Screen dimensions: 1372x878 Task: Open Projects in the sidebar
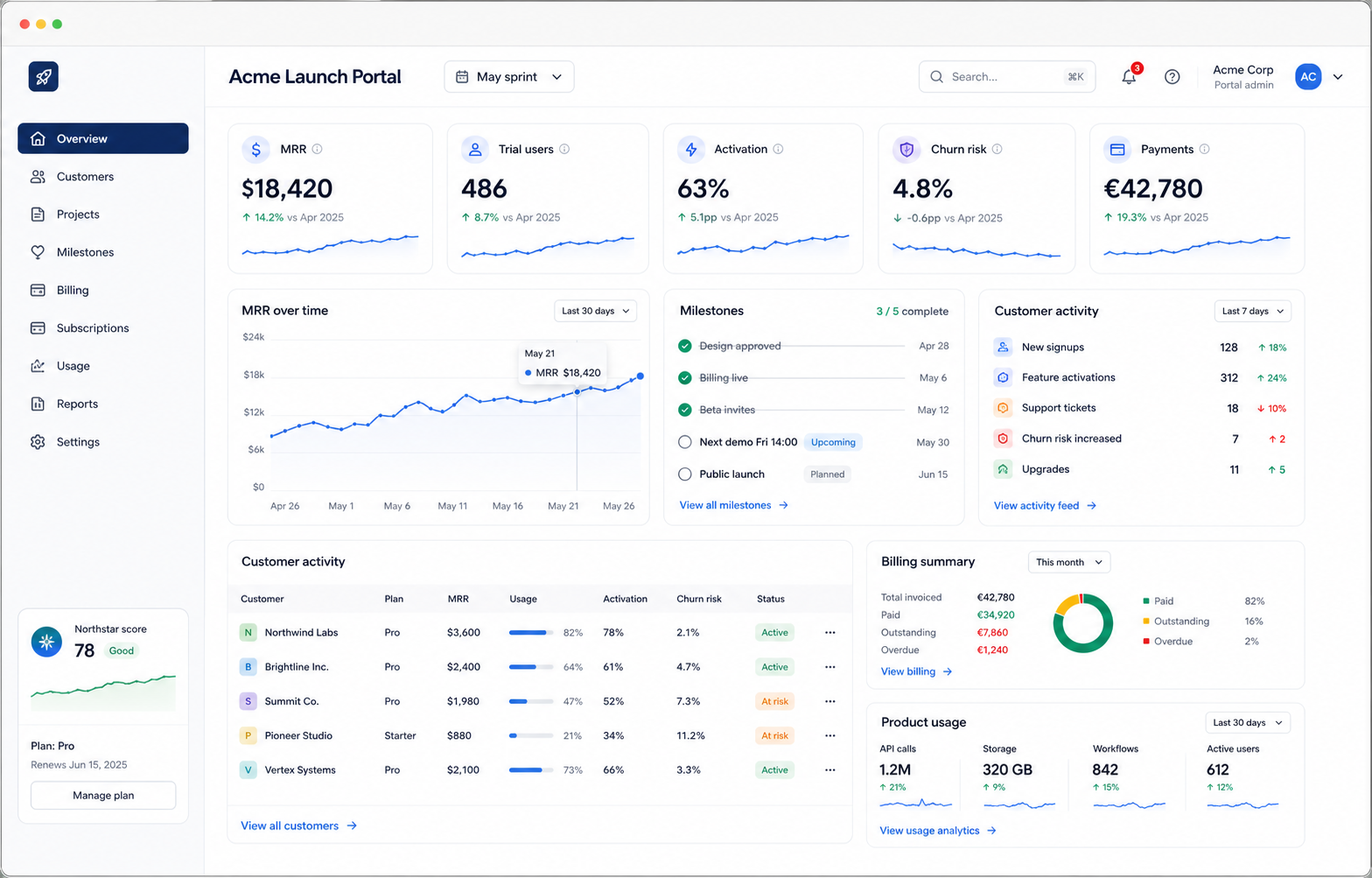click(103, 214)
